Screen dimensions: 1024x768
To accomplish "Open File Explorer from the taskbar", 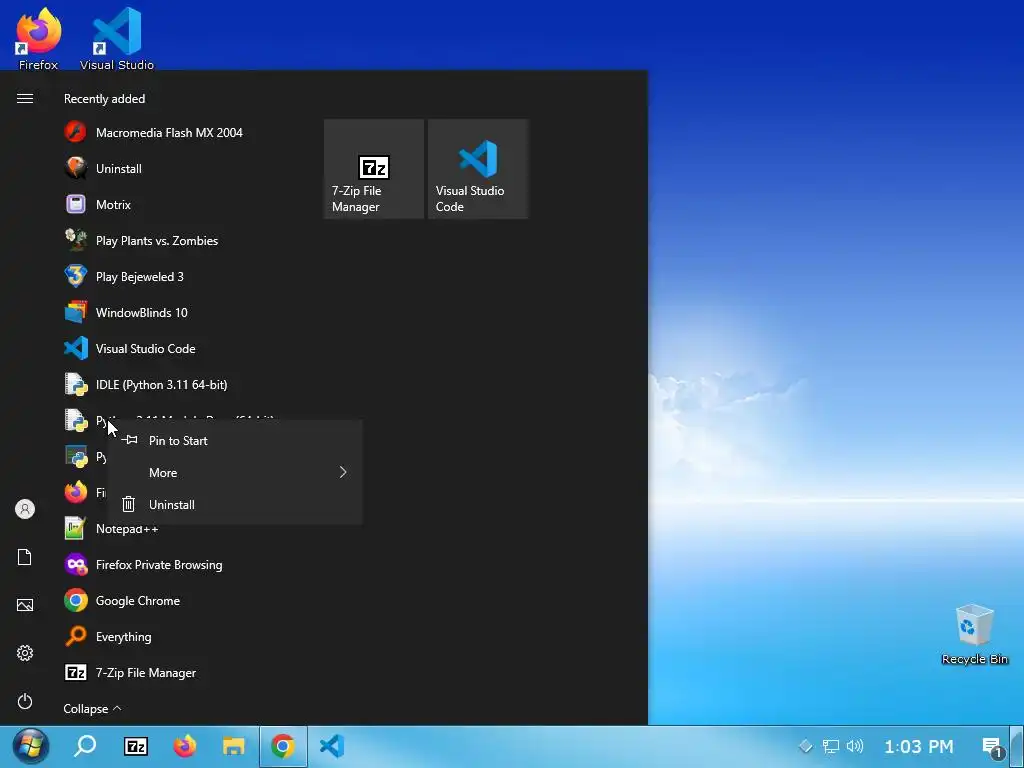I will [234, 746].
